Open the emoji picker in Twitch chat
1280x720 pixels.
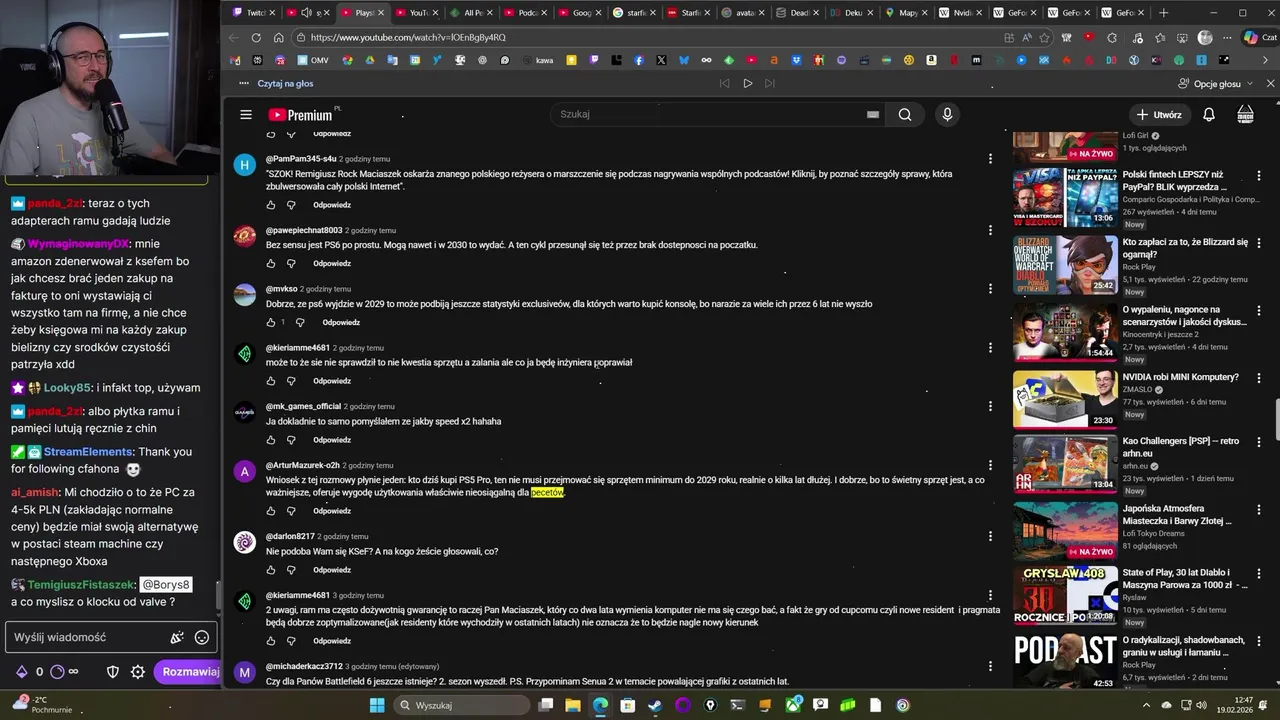coord(202,637)
